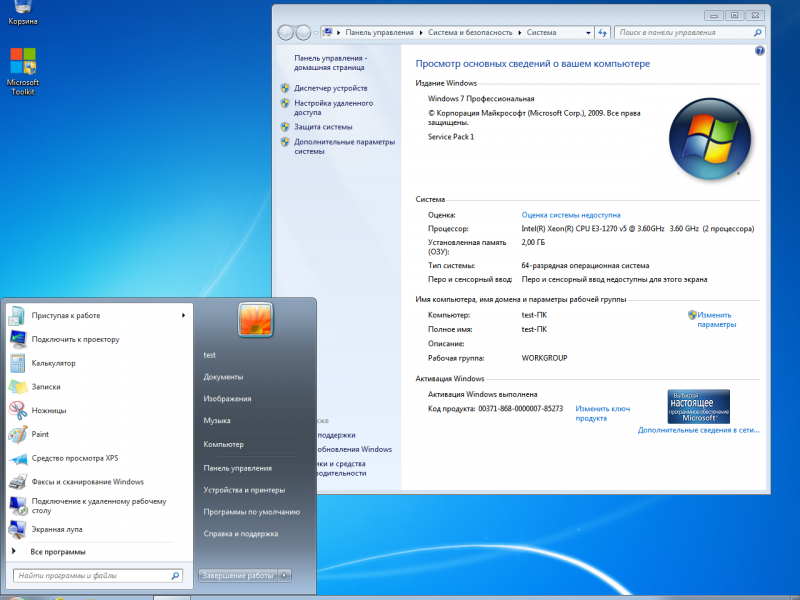This screenshot has width=800, height=600.
Task: Open the Документы start menu item
Action: tap(223, 377)
